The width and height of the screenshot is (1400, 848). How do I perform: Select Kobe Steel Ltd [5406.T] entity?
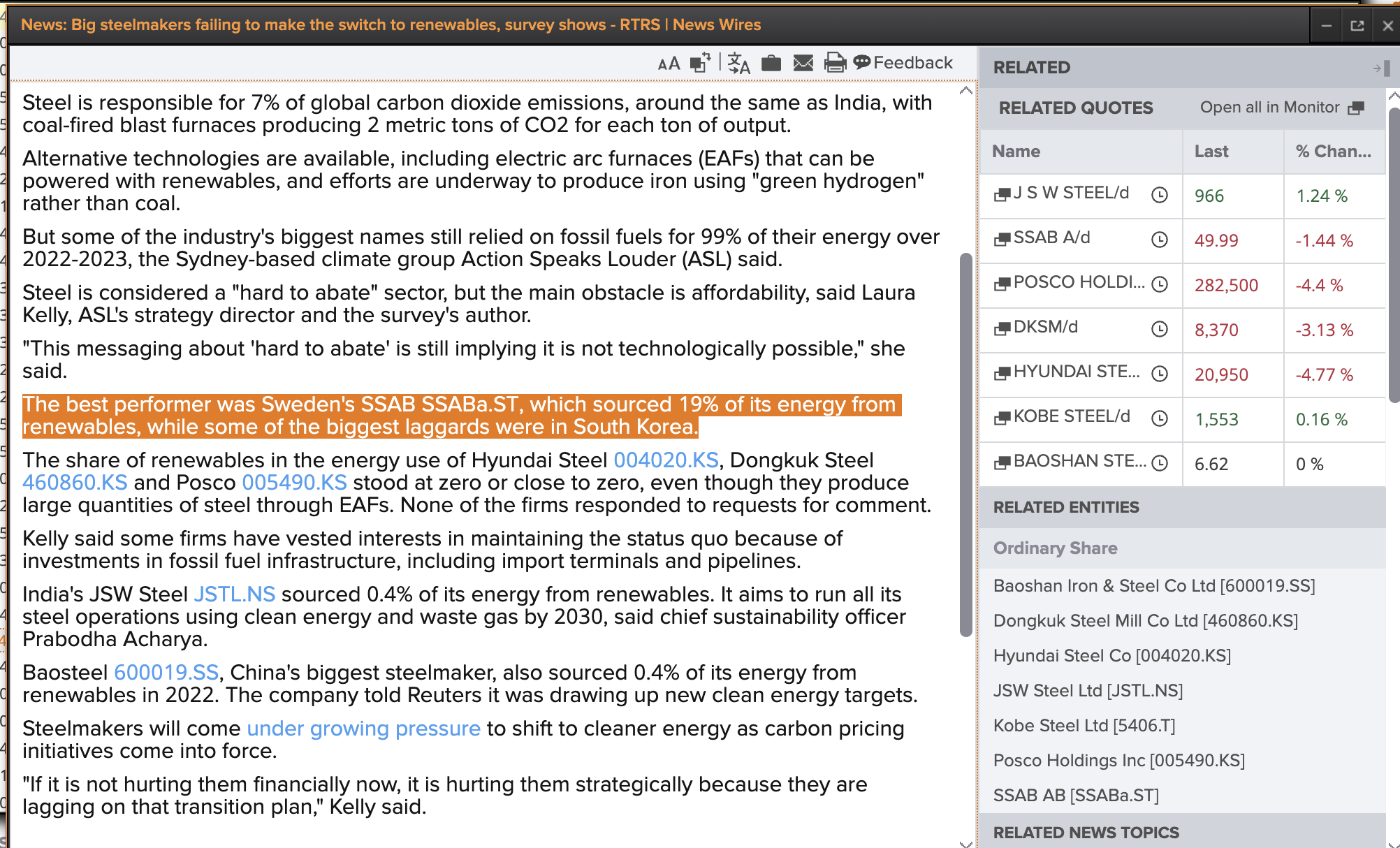click(x=1084, y=726)
